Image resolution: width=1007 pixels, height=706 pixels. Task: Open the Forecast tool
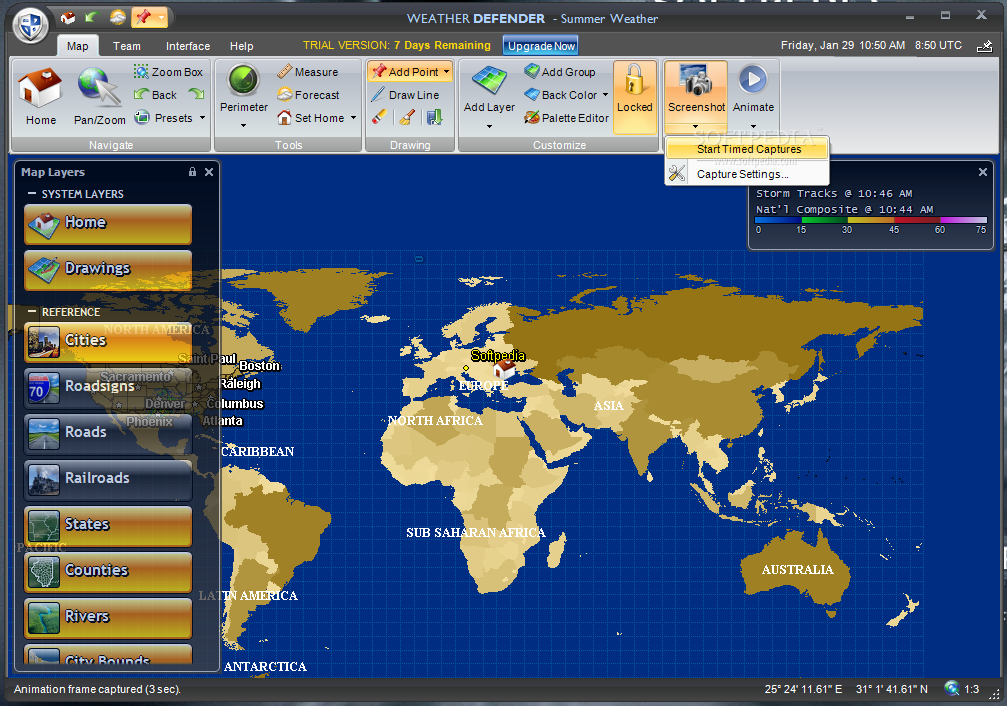point(308,94)
